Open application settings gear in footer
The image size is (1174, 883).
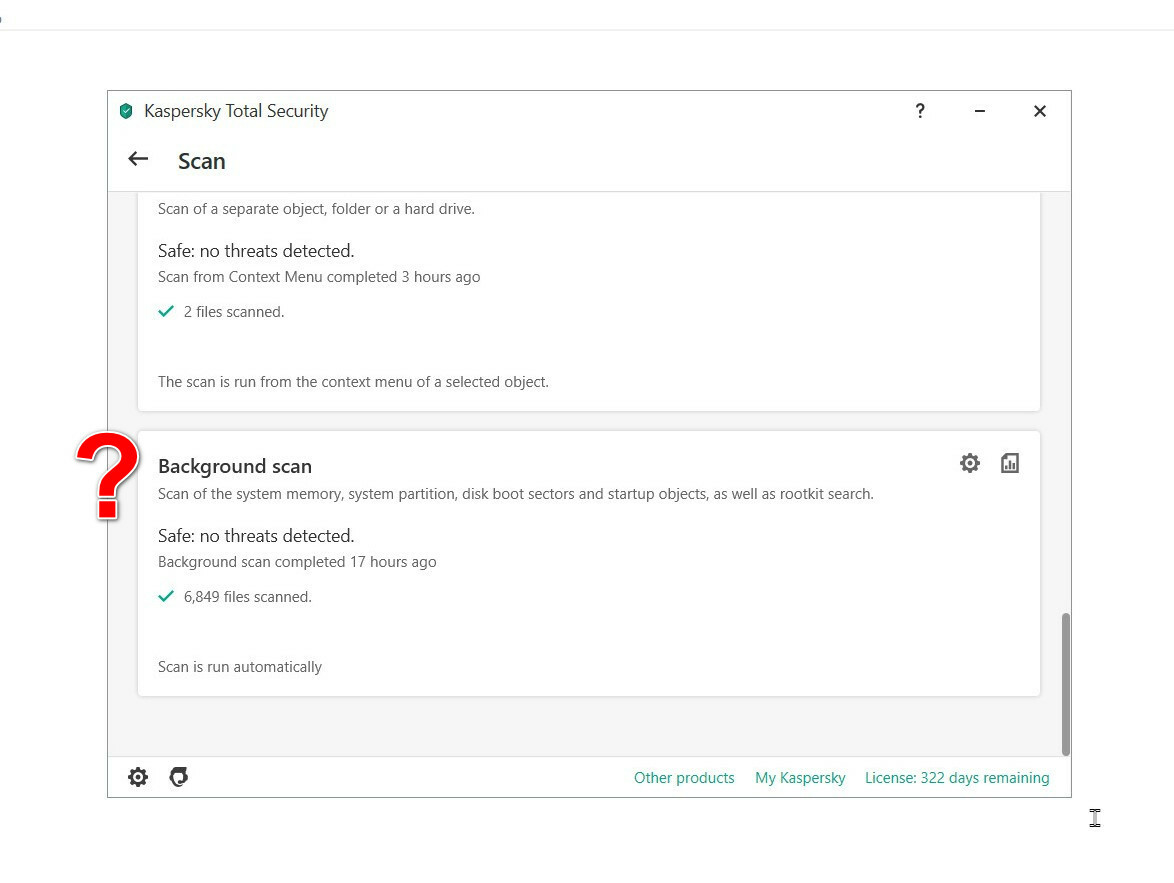[x=138, y=777]
